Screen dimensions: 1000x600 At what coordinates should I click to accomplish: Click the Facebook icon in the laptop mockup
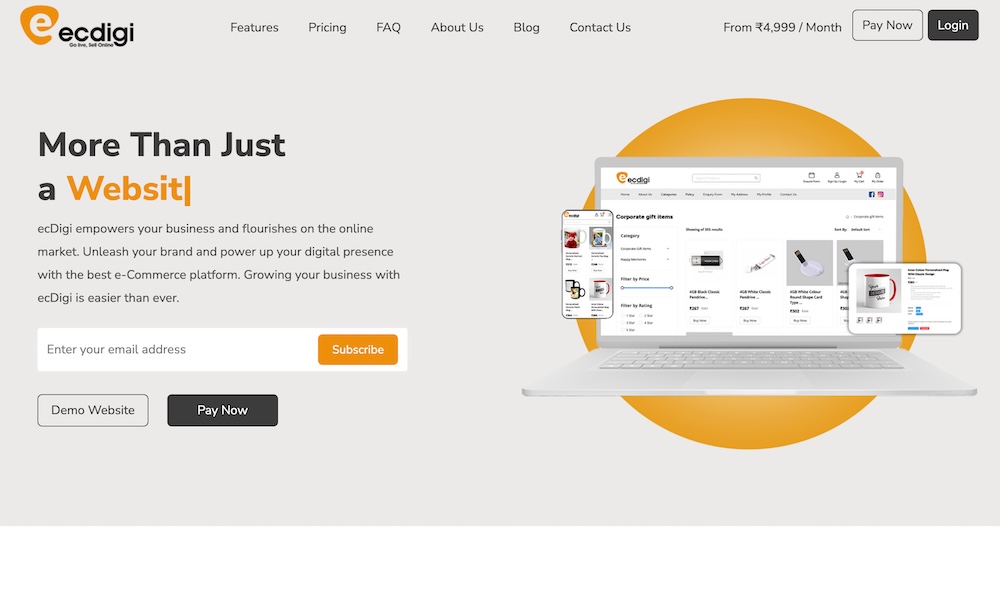[x=871, y=194]
